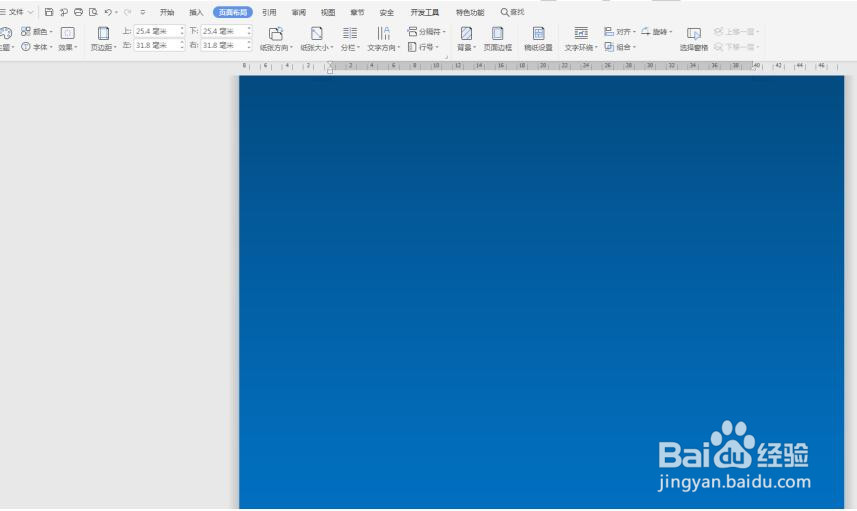
Task: Increase bottom margin with stepper up arrow
Action: pos(249,28)
